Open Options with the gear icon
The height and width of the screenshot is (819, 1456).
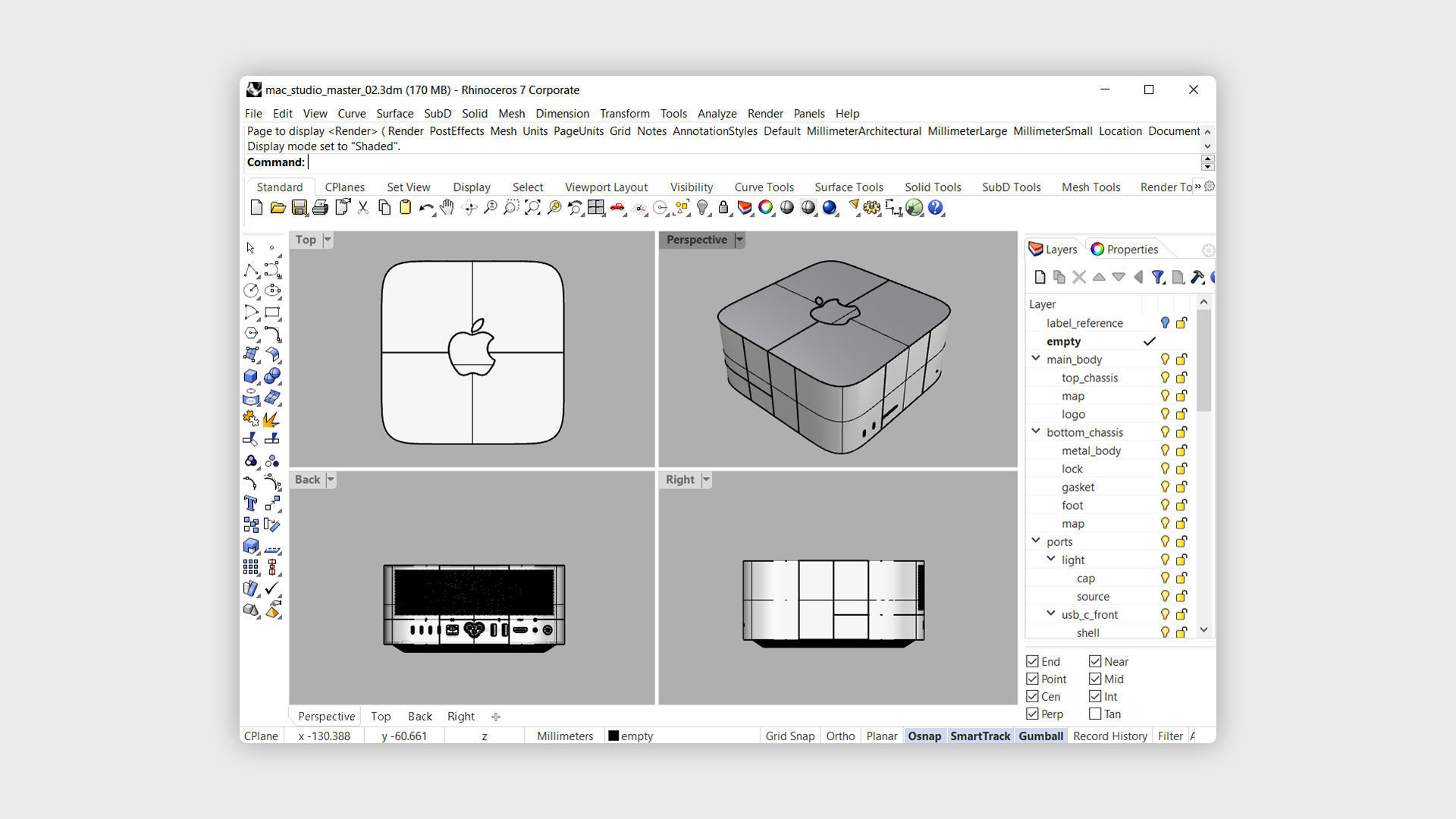pos(872,208)
